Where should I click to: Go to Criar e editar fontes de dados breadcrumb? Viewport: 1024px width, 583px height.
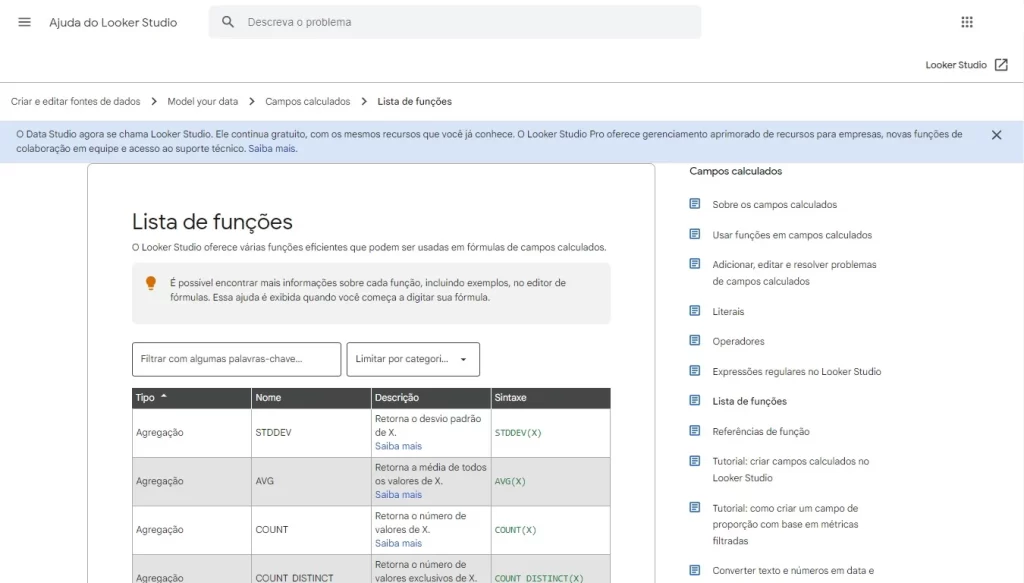tap(76, 101)
